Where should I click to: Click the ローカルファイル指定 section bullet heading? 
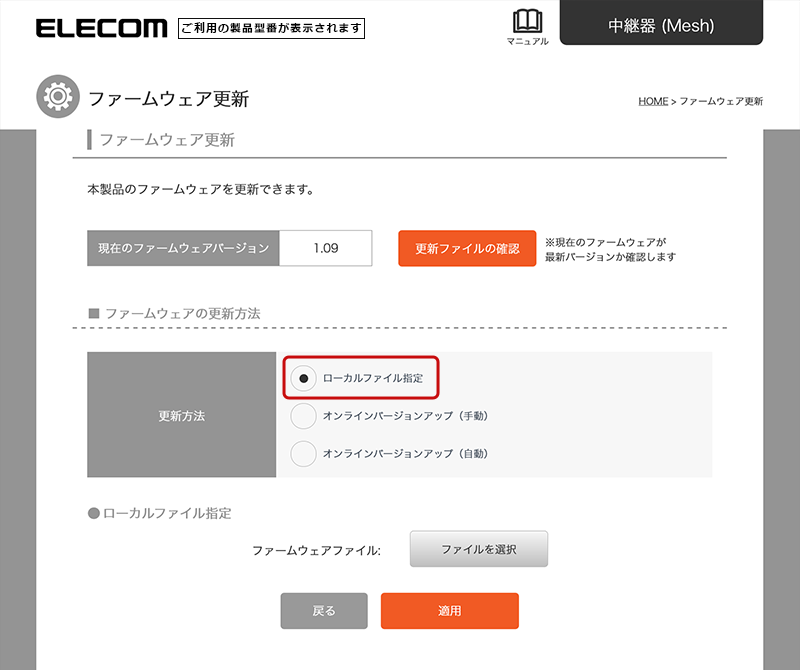click(x=160, y=513)
